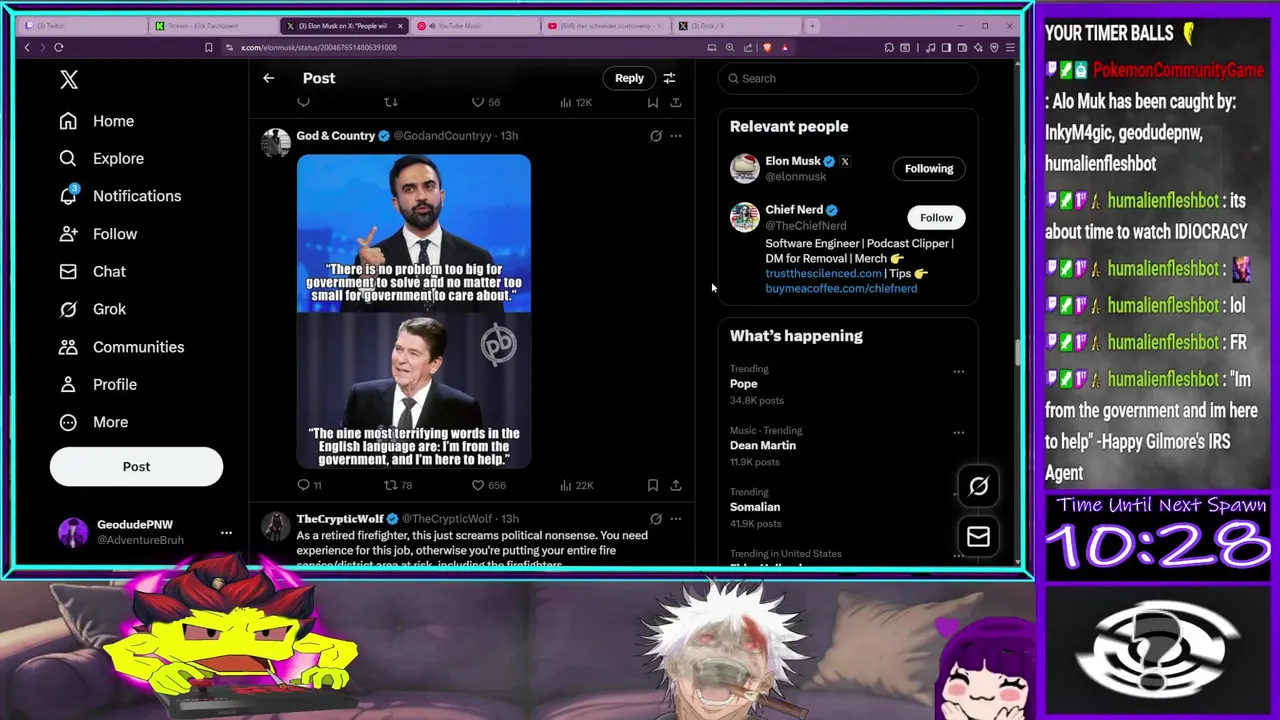Viewport: 1280px width, 720px height.
Task: Click Brave Shields lion icon
Action: 767,48
